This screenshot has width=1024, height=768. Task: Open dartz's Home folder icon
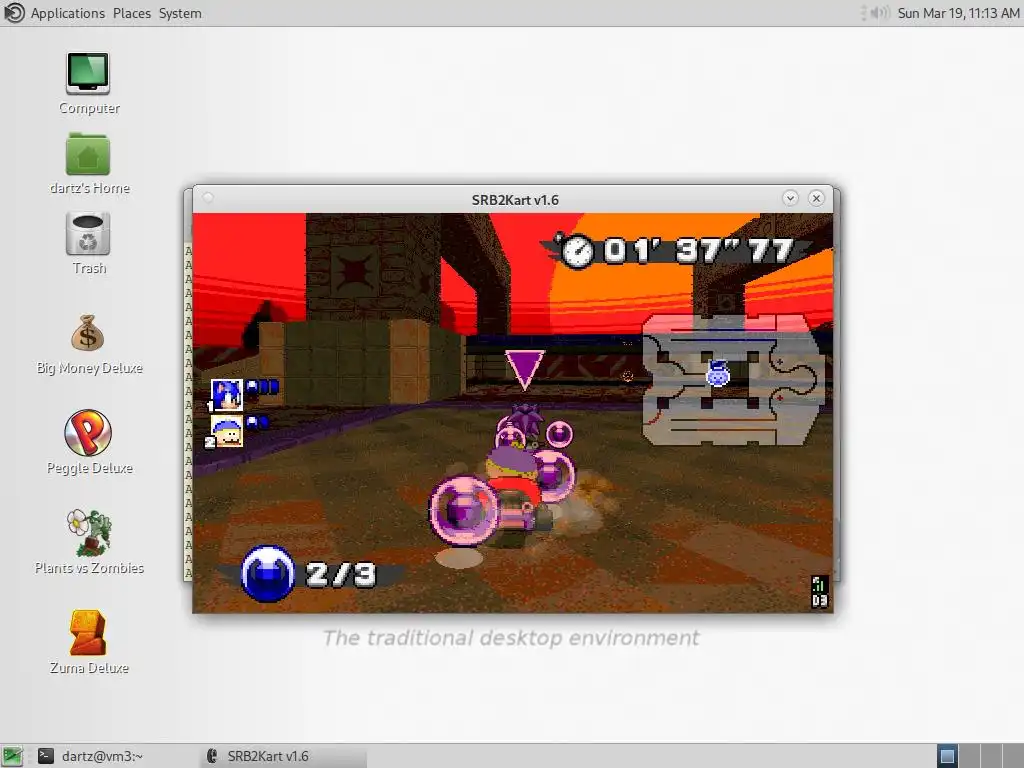[89, 163]
